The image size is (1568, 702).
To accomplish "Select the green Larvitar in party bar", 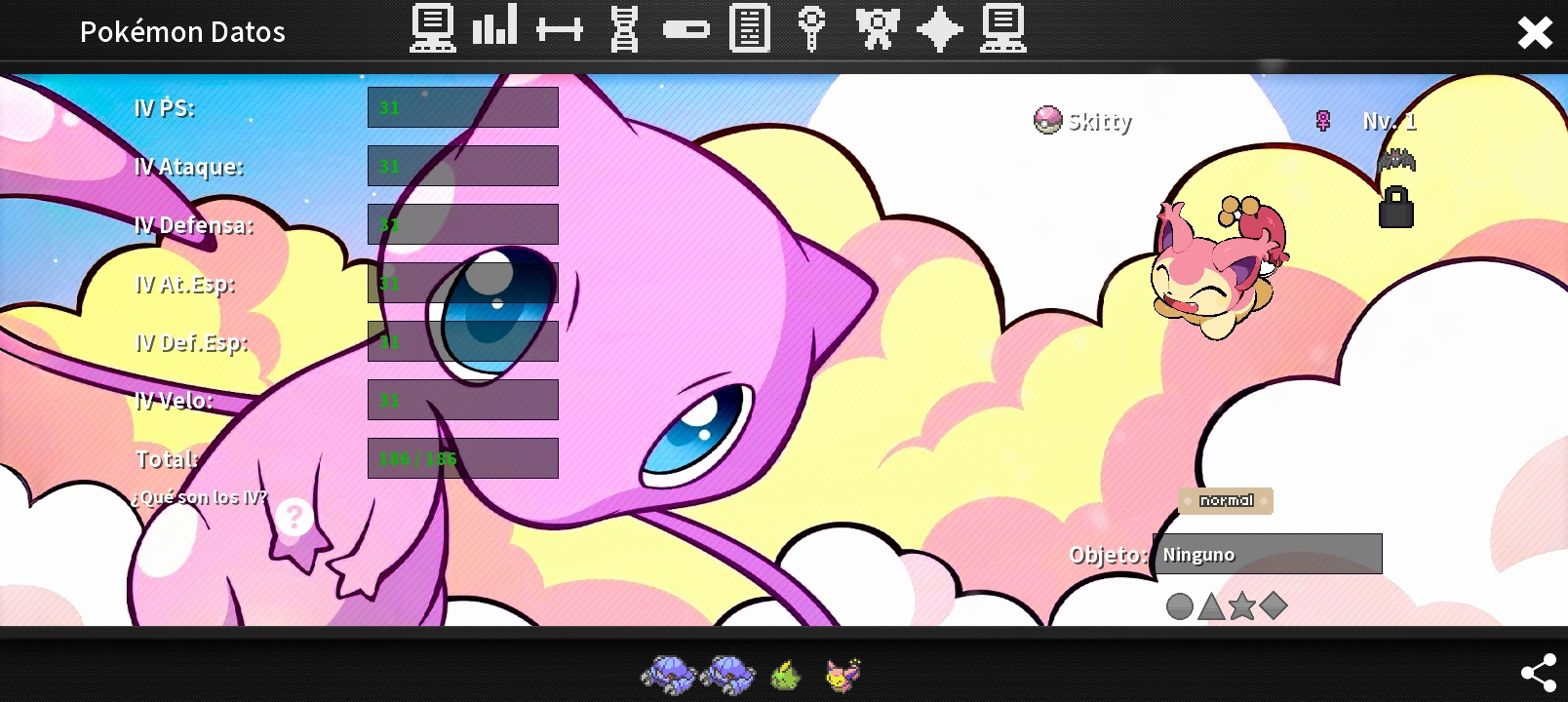I will [x=786, y=675].
